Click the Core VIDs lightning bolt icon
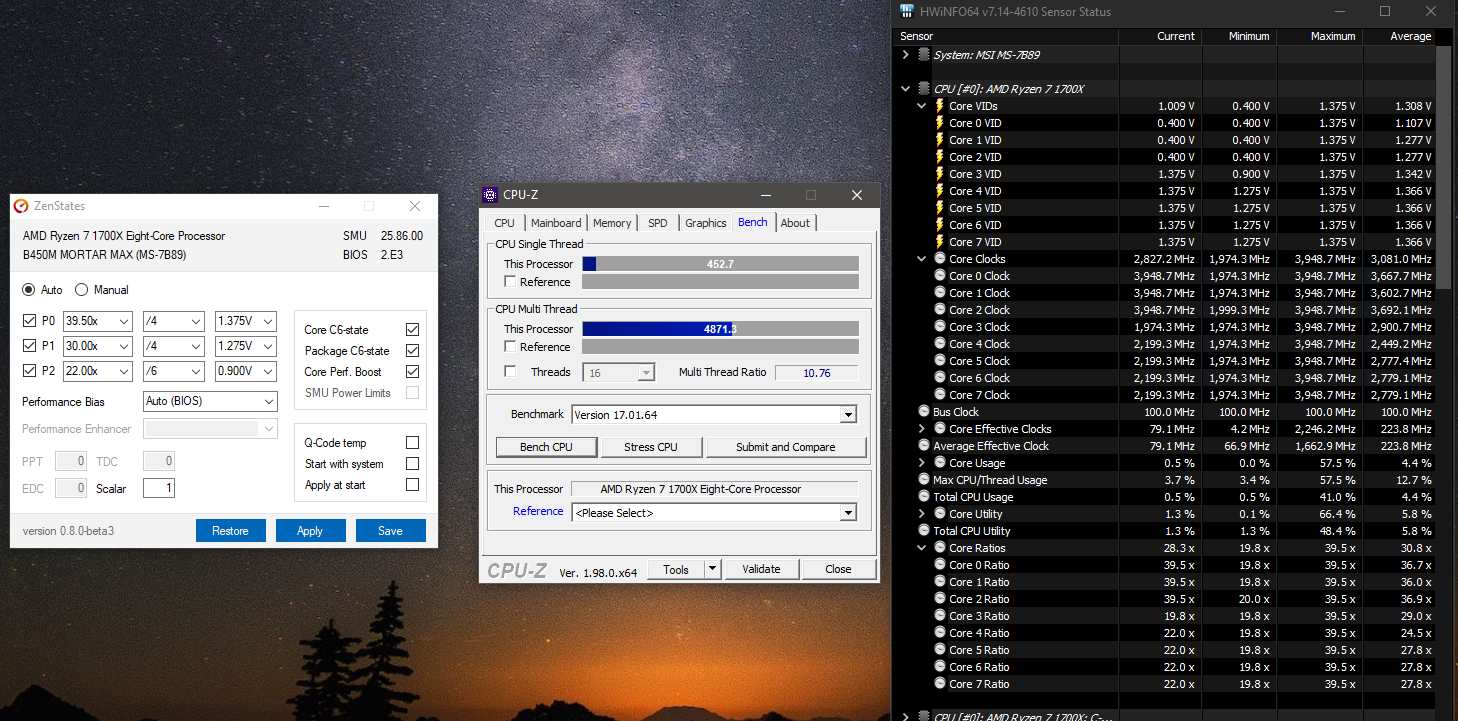1458x721 pixels. point(940,106)
